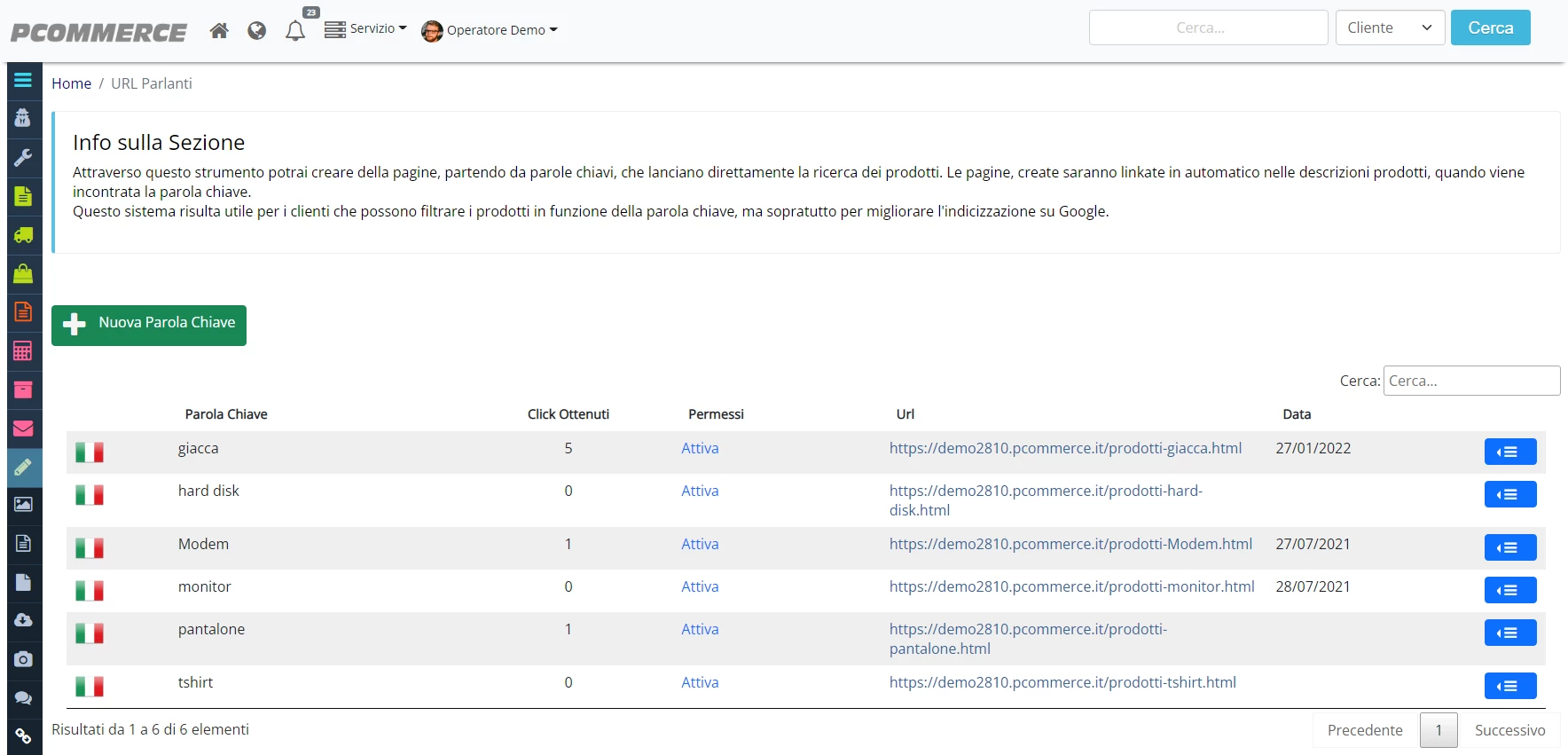Screen dimensions: 1568x755
Task: Click the PCOMMERCE logo
Action: coord(98,33)
